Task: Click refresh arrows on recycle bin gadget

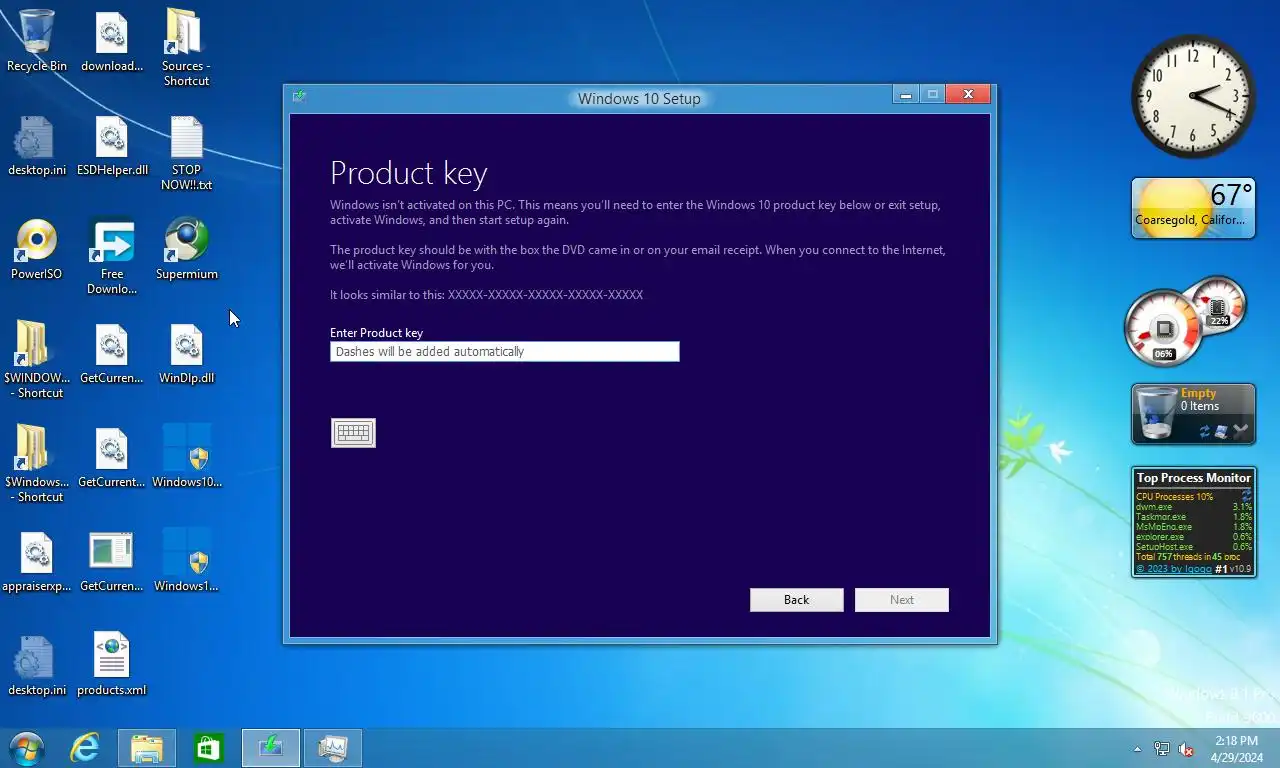Action: coord(1205,431)
